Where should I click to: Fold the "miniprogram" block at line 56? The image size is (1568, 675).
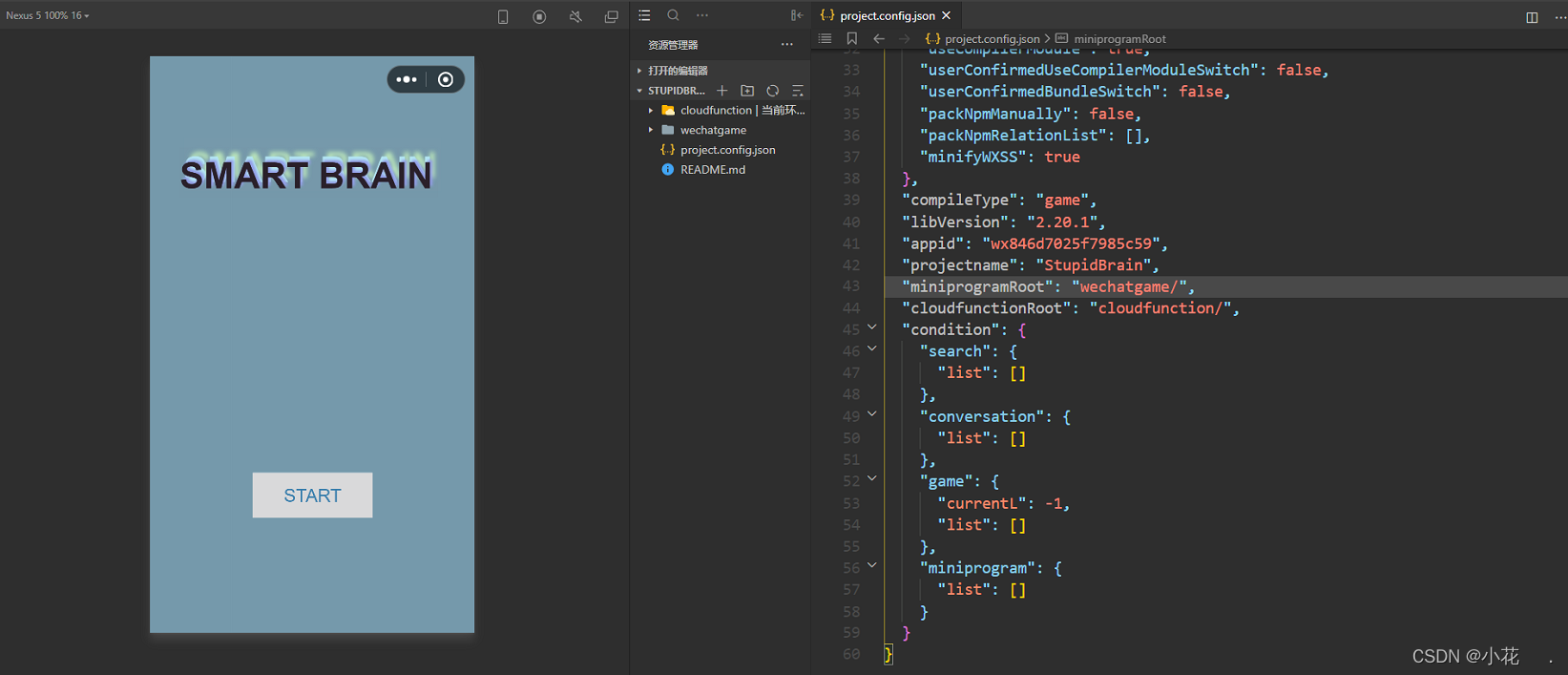tap(872, 566)
